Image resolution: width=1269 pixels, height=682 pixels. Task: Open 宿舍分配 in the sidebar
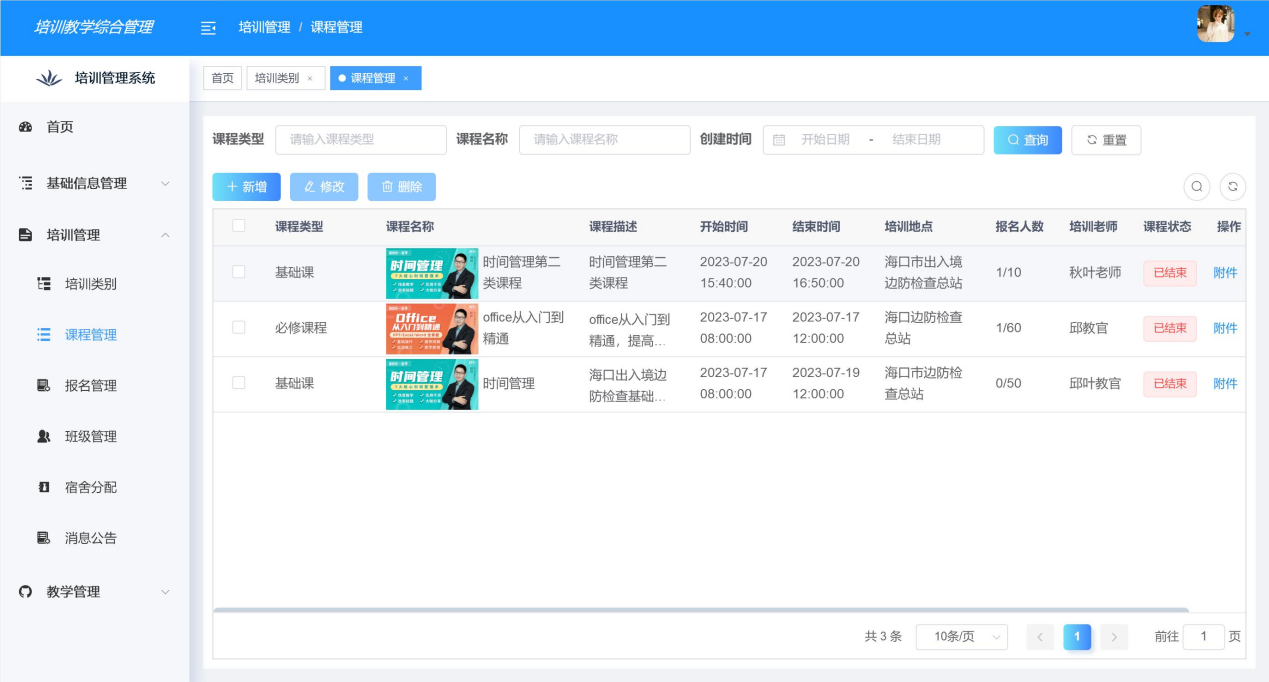pyautogui.click(x=90, y=487)
